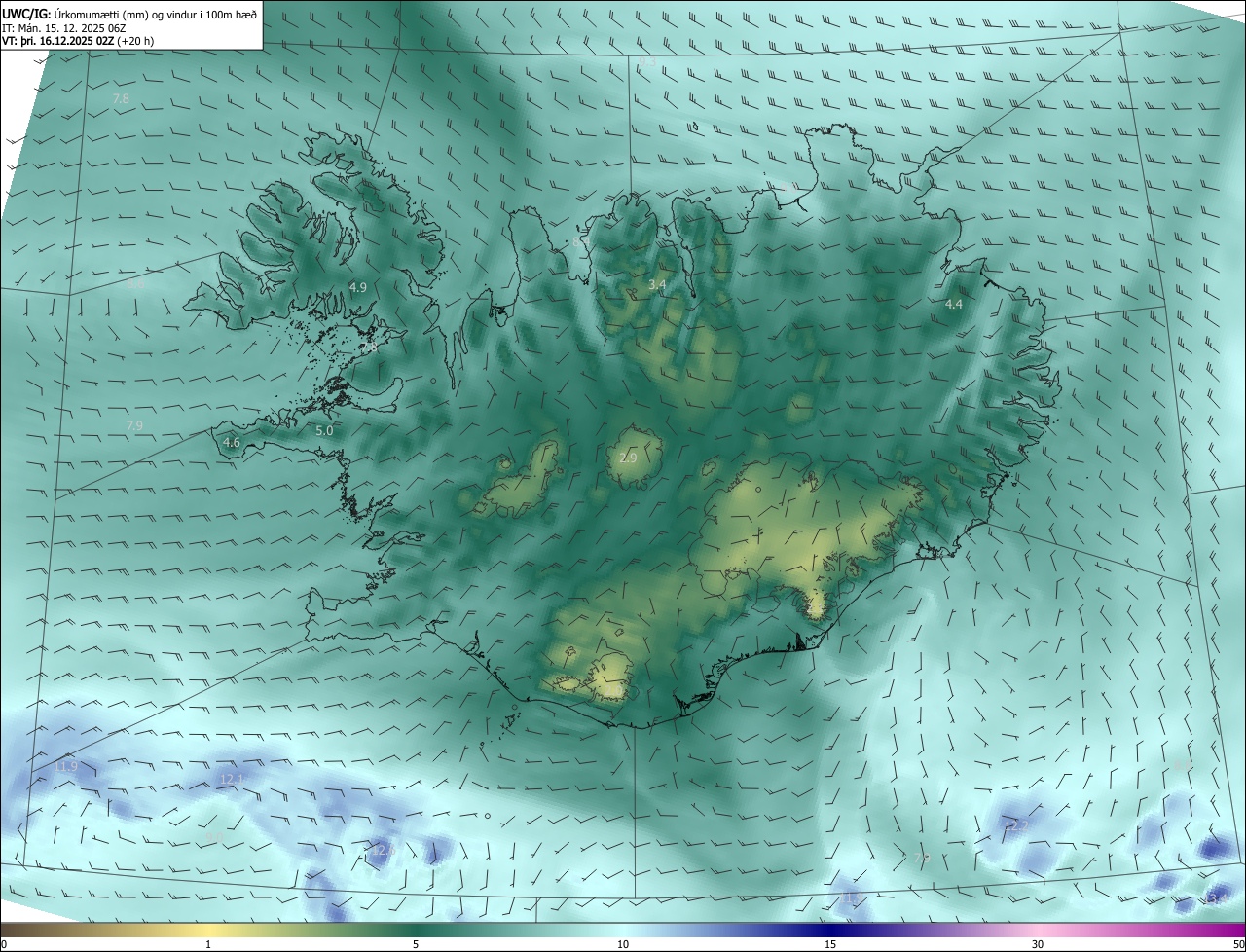Click the 2.9 value label on the map
Viewport: 1246px width, 952px height.
point(628,458)
